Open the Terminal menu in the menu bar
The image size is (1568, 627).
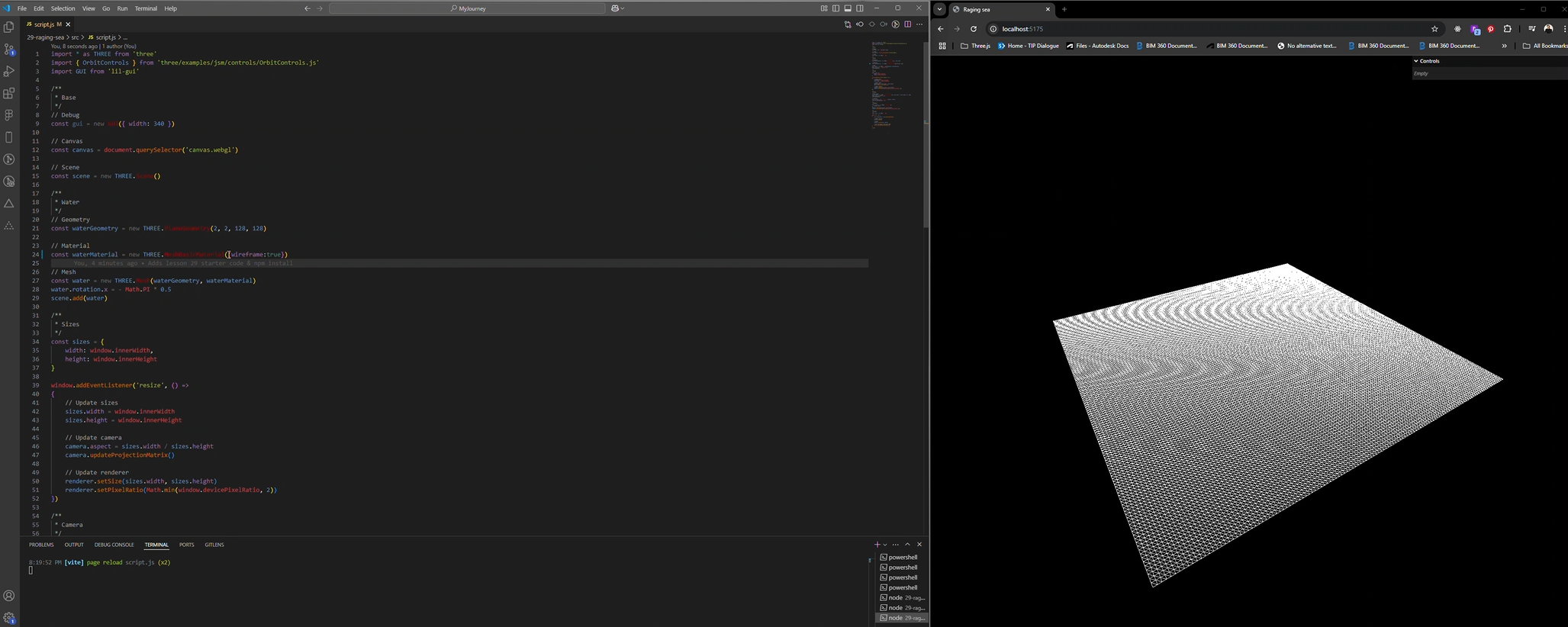click(146, 8)
